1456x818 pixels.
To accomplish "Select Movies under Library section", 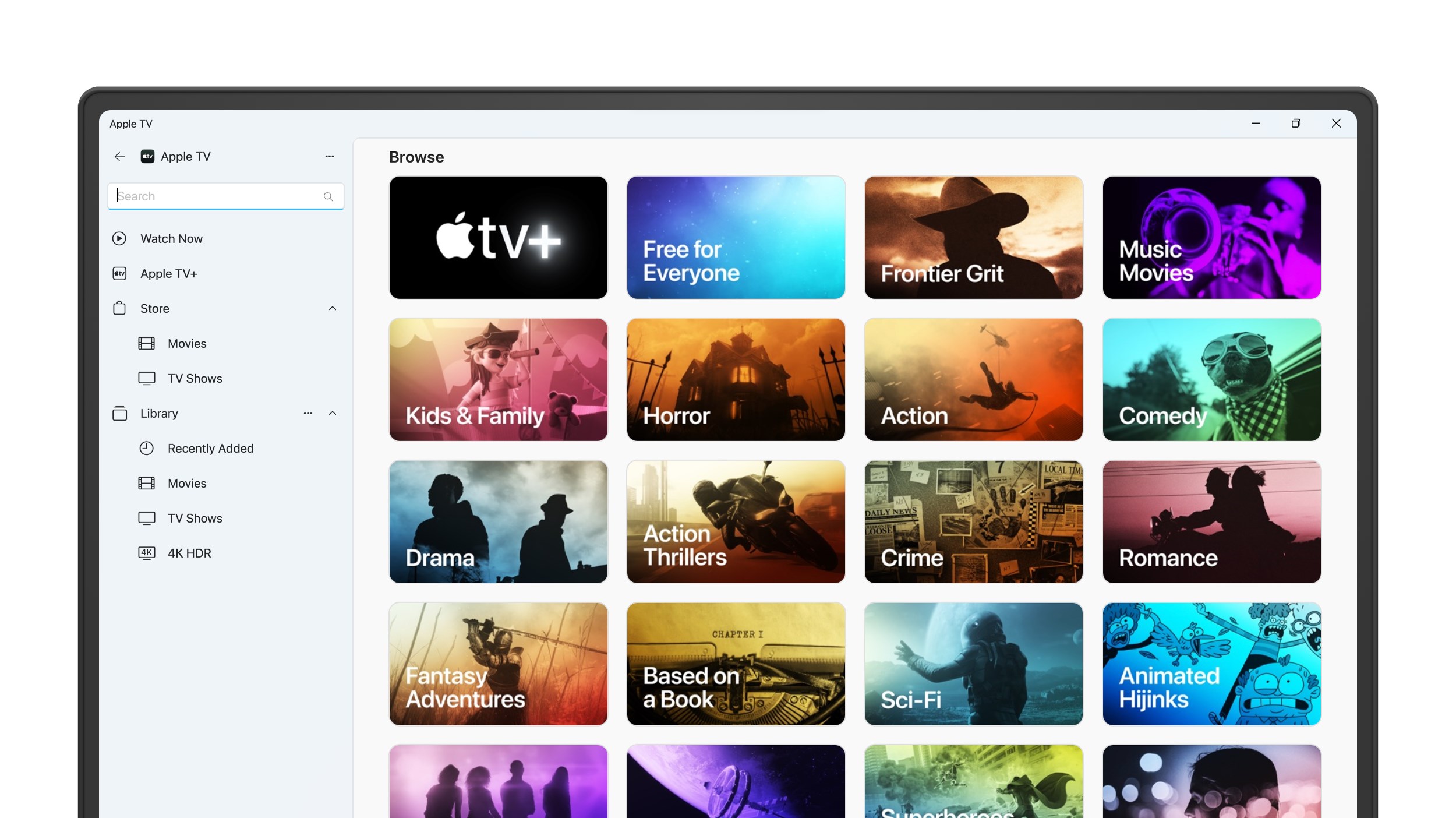I will pos(186,483).
